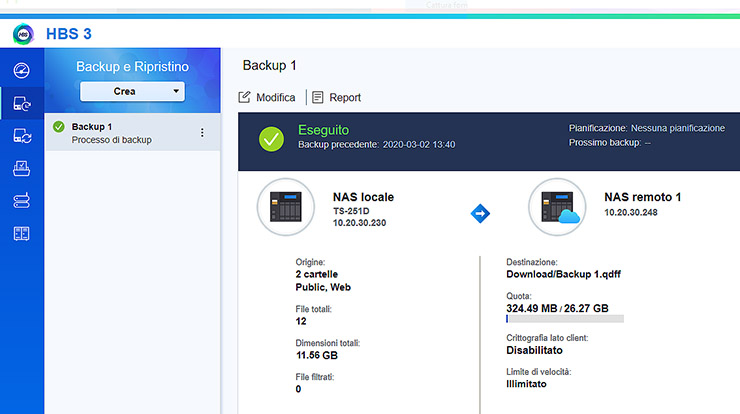Open the Jobs sidebar icon

pyautogui.click(x=22, y=169)
